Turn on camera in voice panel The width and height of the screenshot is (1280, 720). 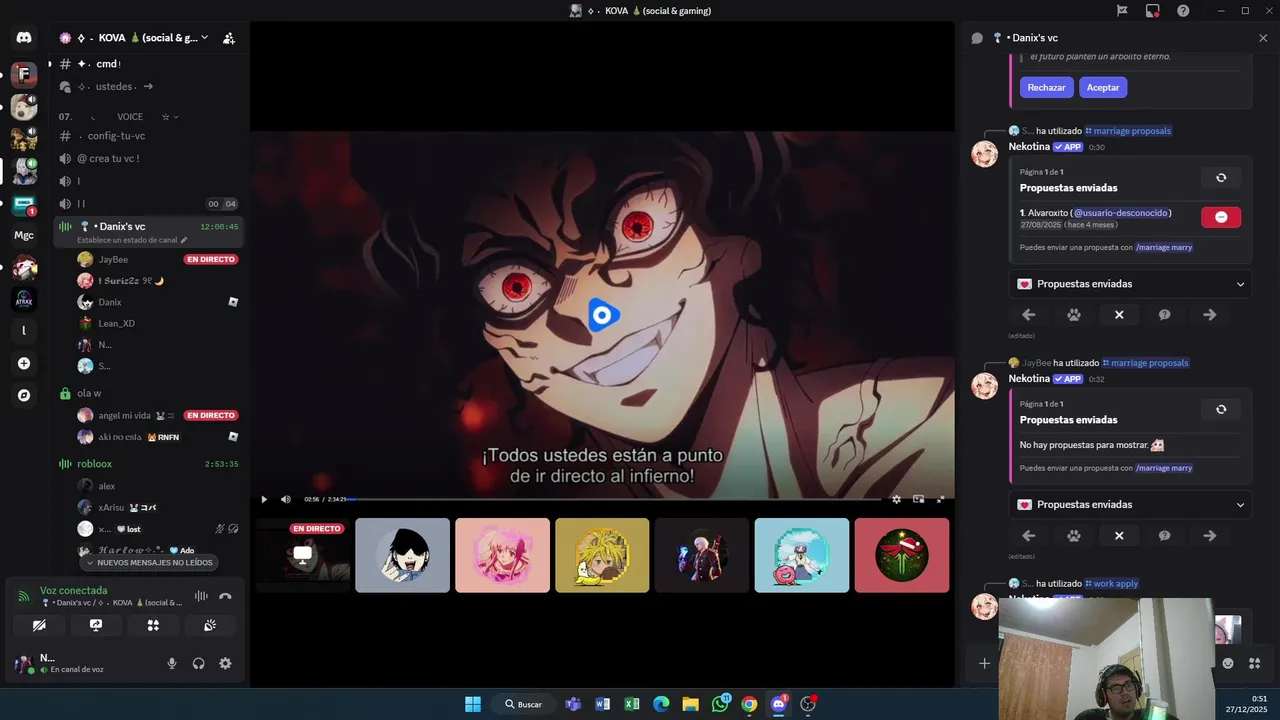tap(39, 625)
